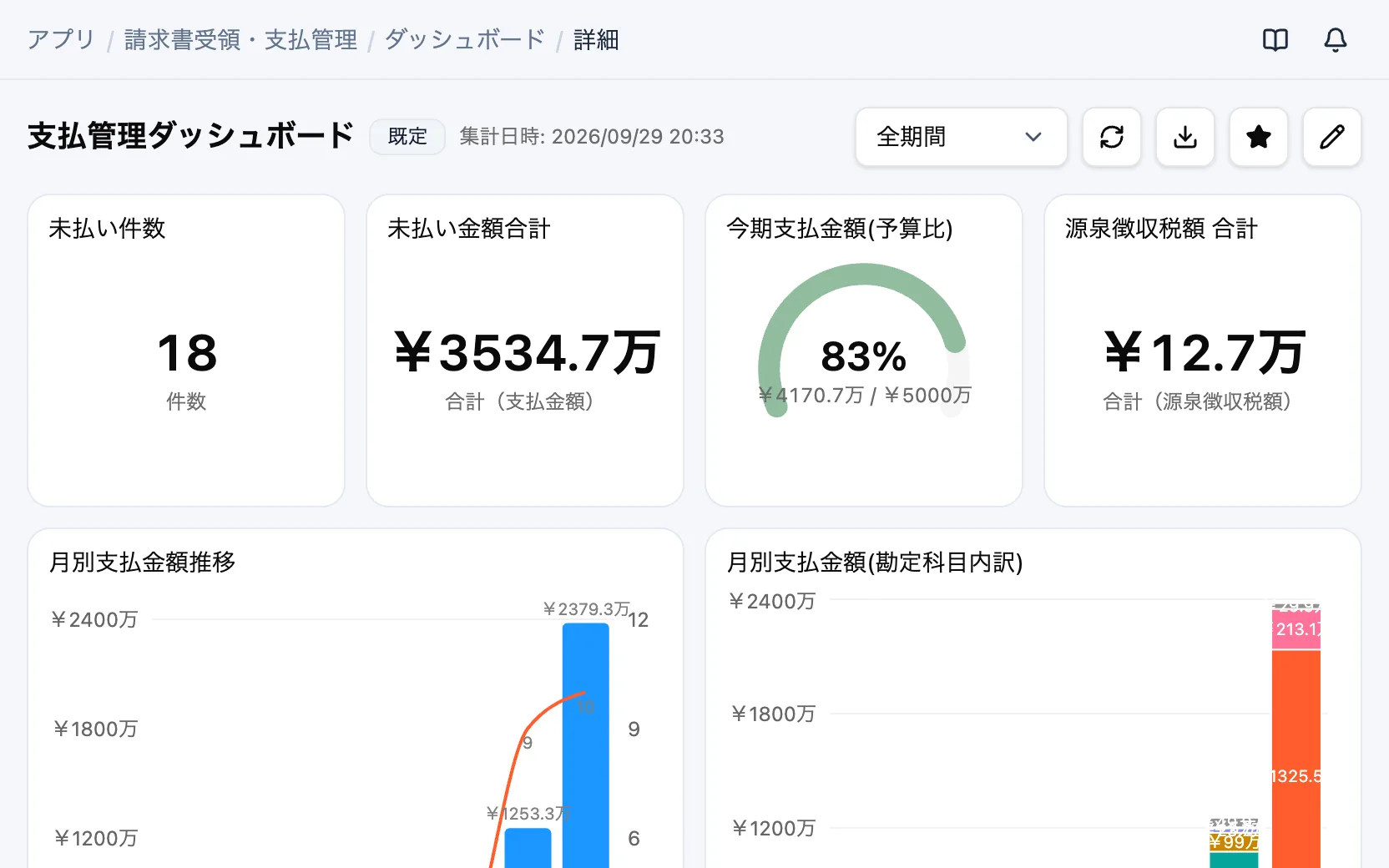The width and height of the screenshot is (1389, 868).
Task: Click the 源泉徴収税額 合計 card title
Action: [1161, 229]
